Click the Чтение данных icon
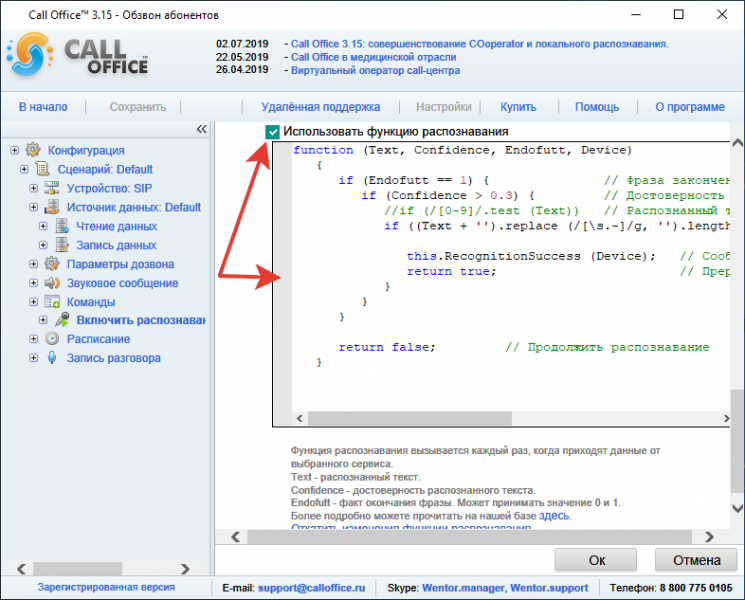Viewport: 745px width, 600px height. (x=62, y=226)
